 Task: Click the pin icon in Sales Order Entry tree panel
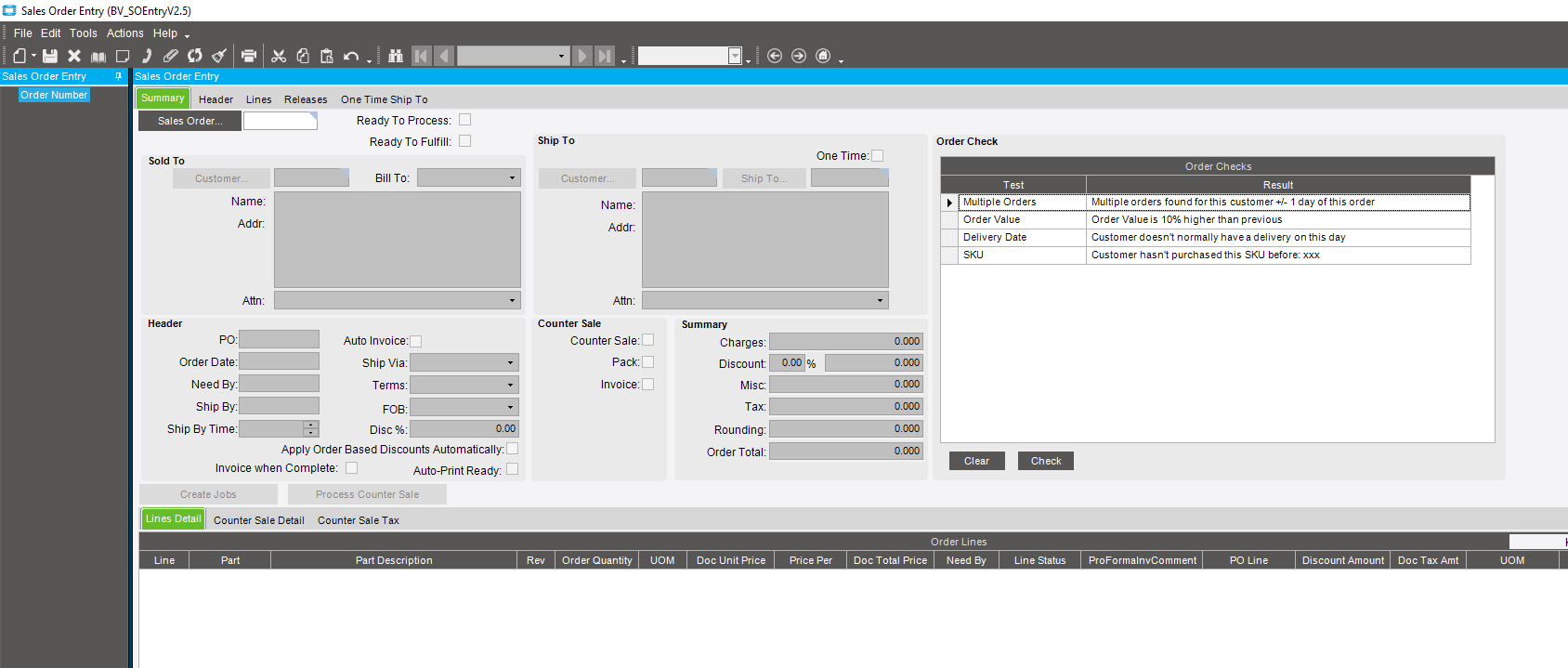click(118, 76)
